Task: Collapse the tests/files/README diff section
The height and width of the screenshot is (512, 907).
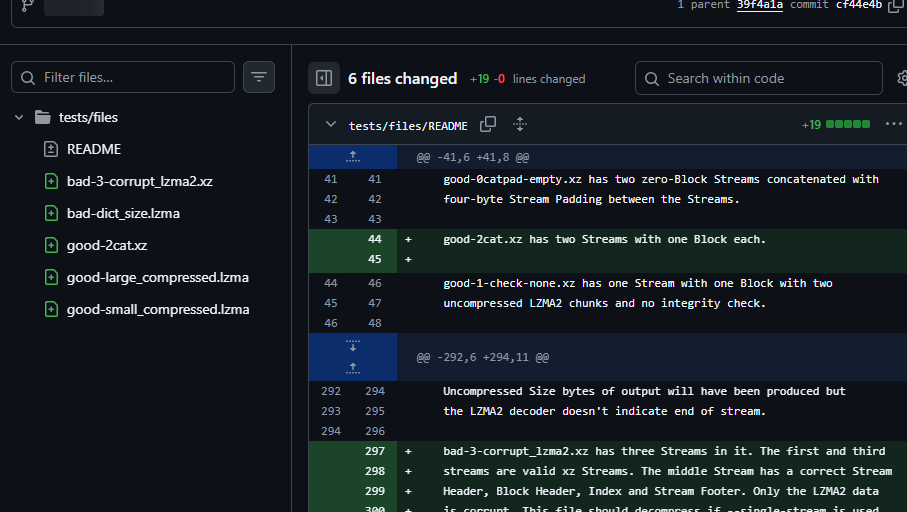Action: (x=331, y=125)
